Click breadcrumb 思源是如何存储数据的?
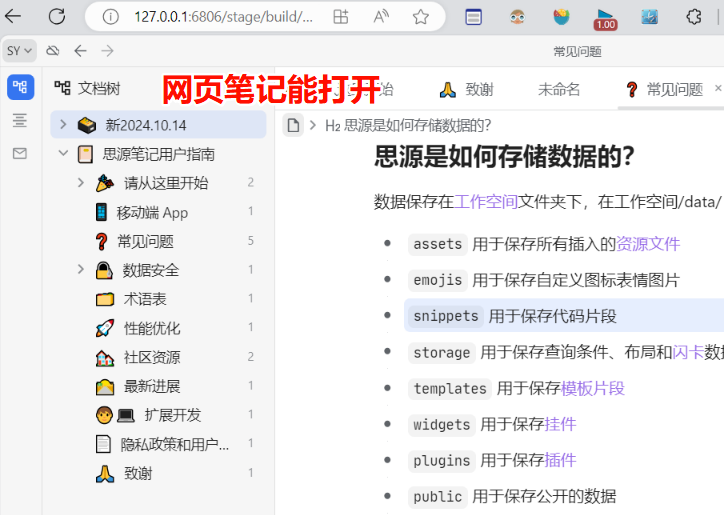This screenshot has height=515, width=724. point(408,125)
